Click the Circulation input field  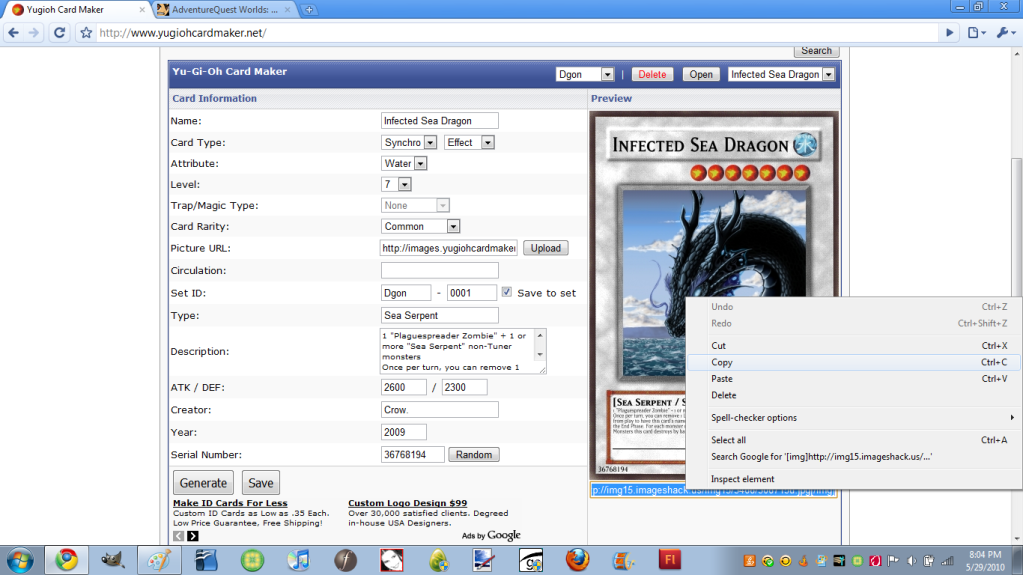click(x=439, y=271)
